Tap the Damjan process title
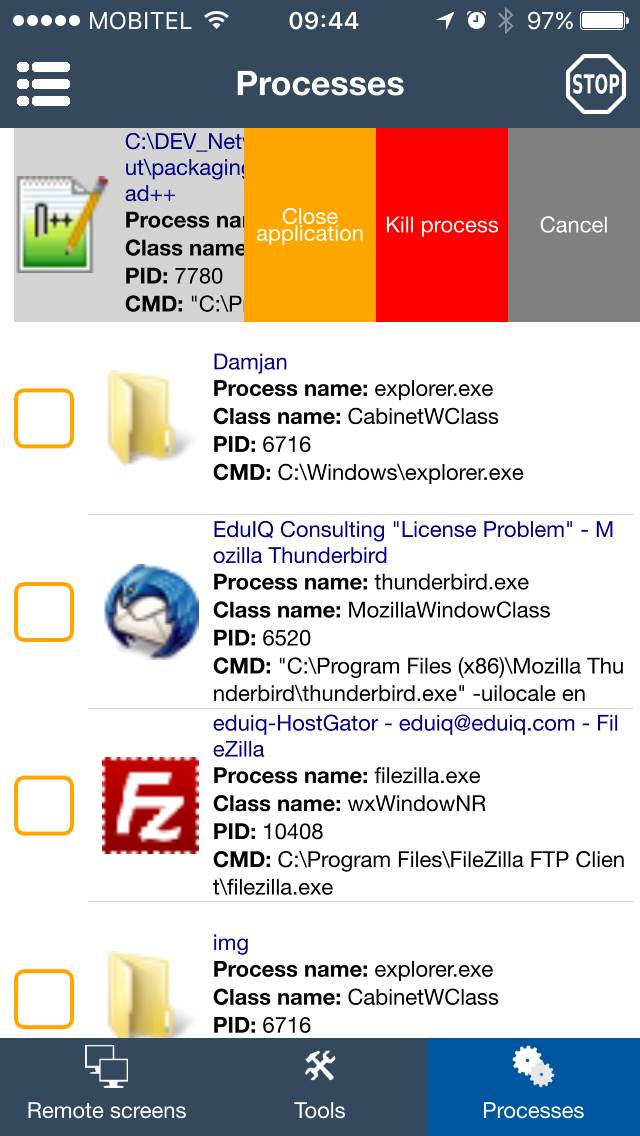 pyautogui.click(x=250, y=361)
